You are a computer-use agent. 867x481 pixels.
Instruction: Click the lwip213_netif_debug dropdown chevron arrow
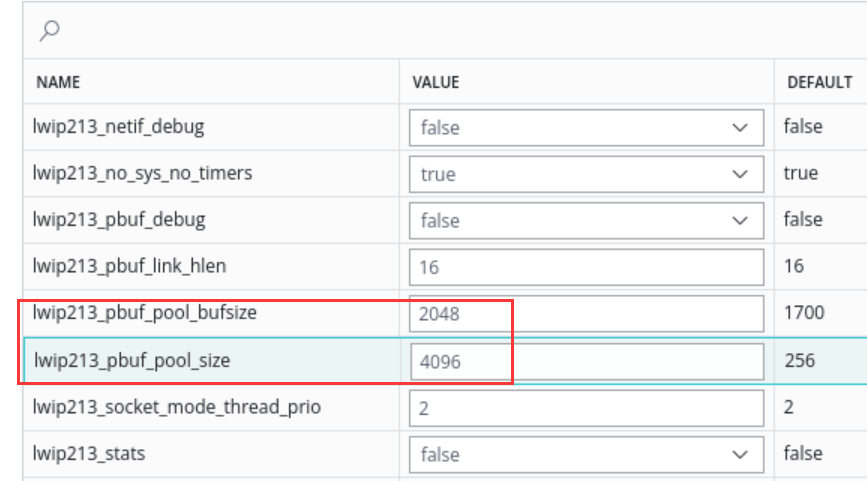[740, 128]
